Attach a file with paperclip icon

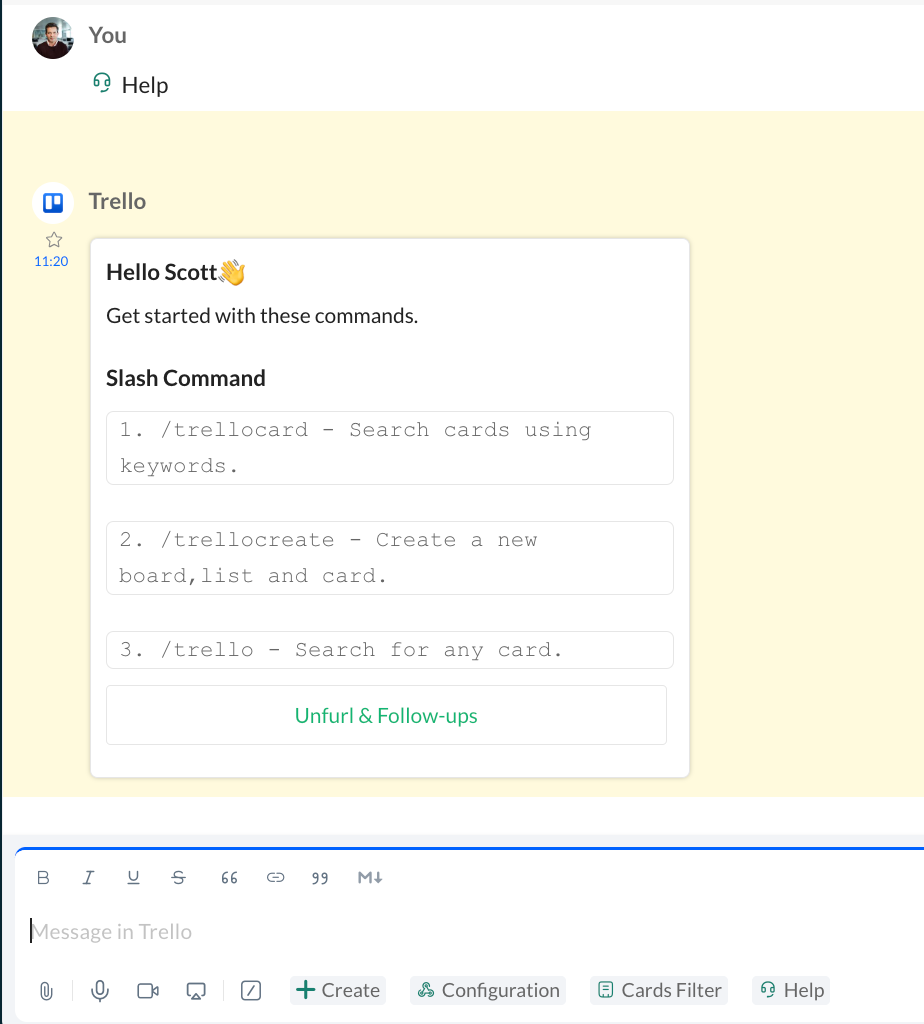coord(46,991)
